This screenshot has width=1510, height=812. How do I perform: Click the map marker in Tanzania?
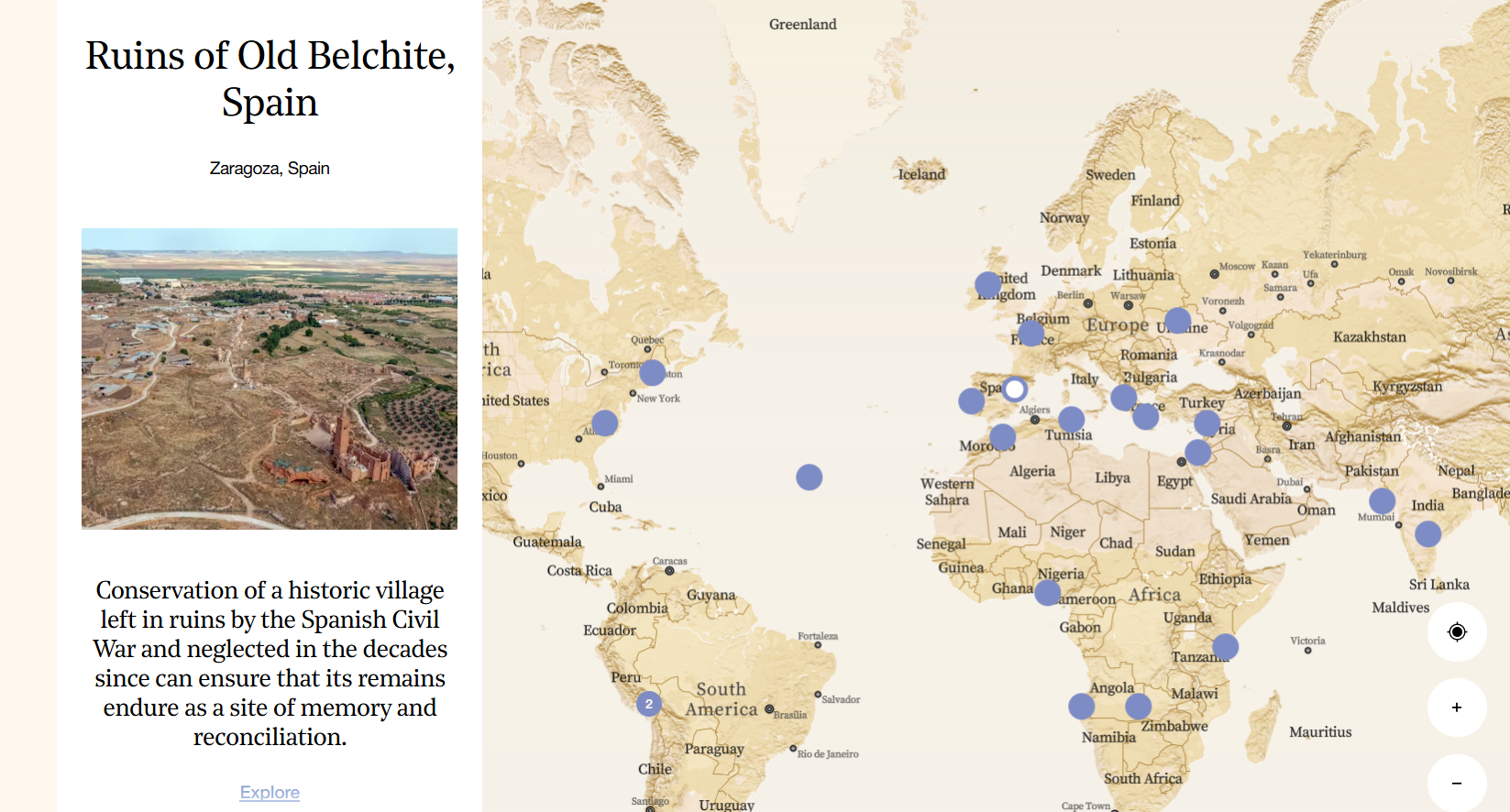[1225, 647]
